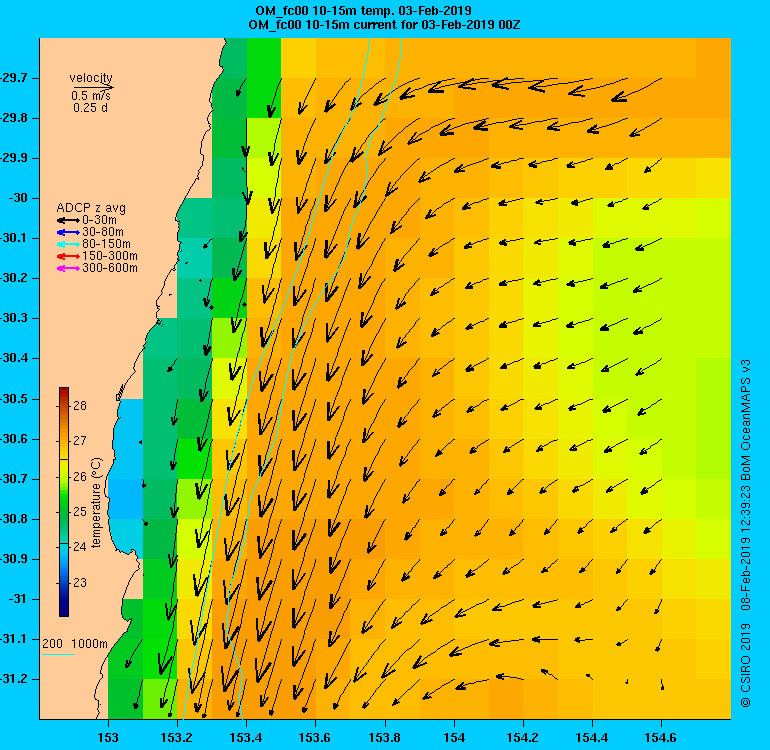Click the subtitle 'OM_fc00 10-15m current for 03-Feb-2019 00Z'
Viewport: 770px width, 750px height.
(384, 25)
